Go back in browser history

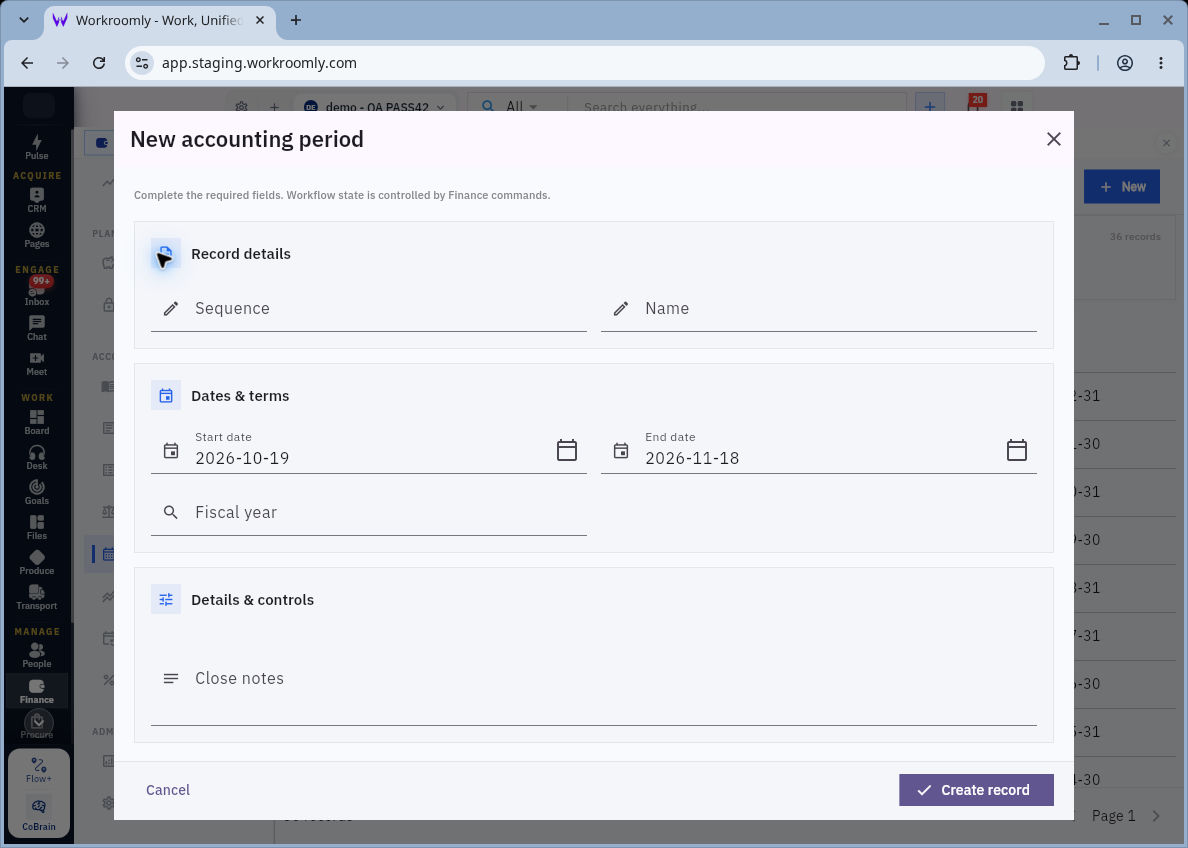[x=27, y=63]
